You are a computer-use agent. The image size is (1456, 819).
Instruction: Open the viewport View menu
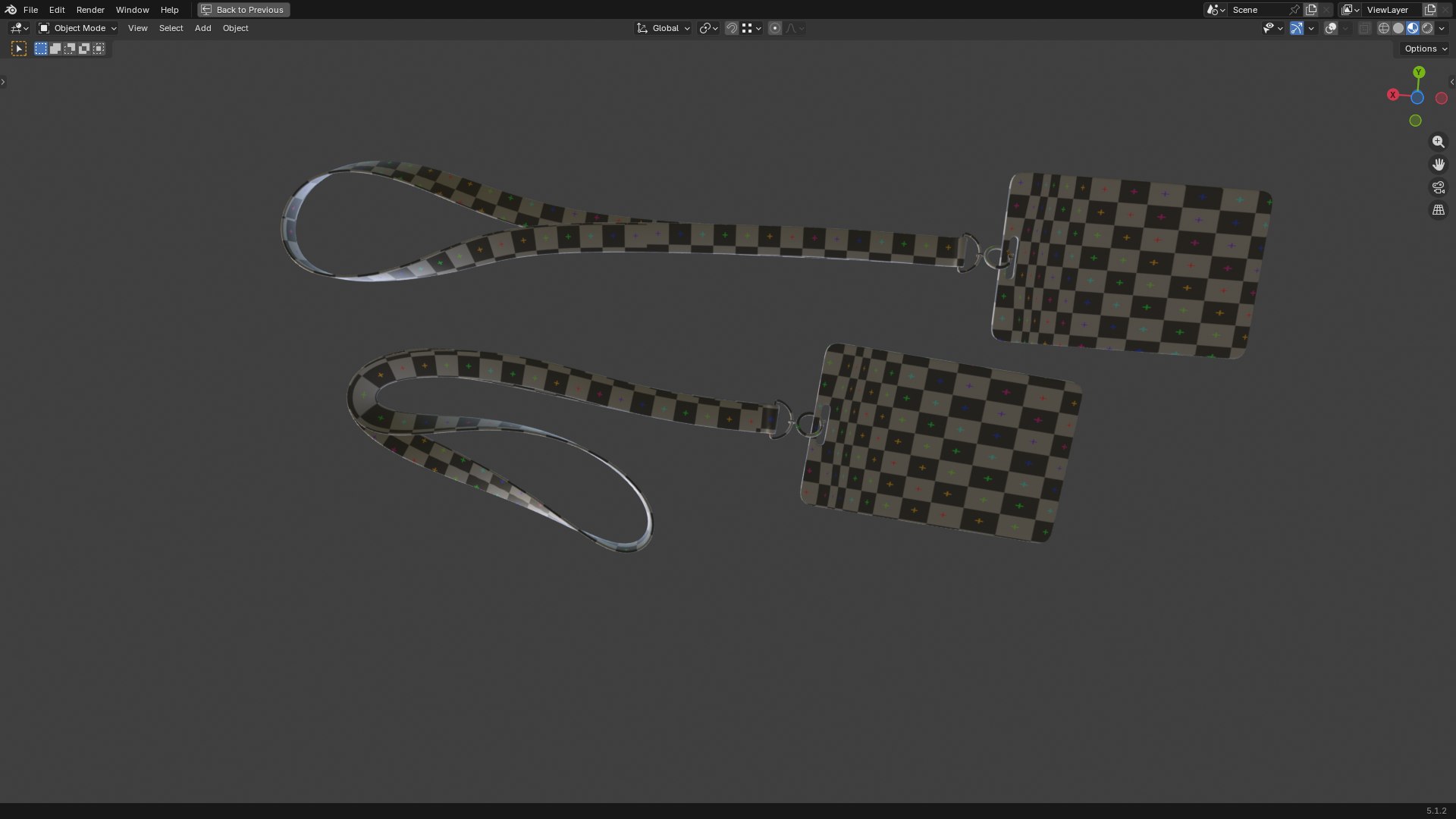click(x=137, y=28)
